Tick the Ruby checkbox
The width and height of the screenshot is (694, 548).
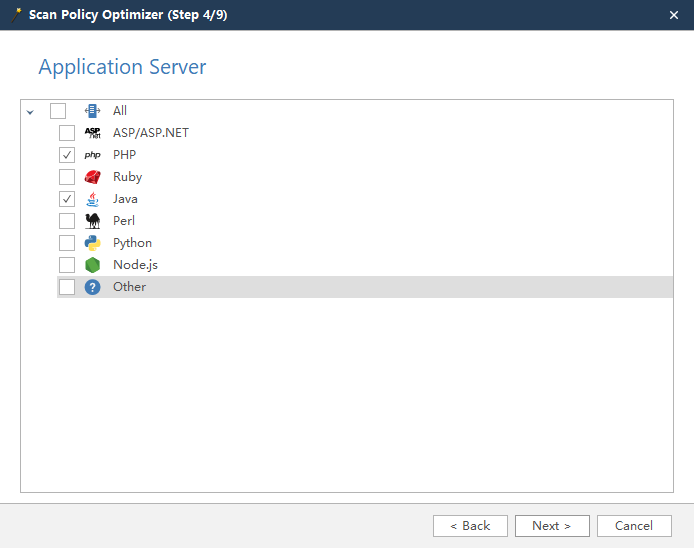pyautogui.click(x=67, y=177)
